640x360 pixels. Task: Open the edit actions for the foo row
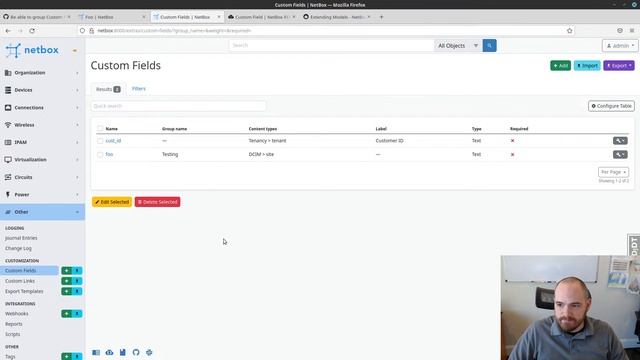click(x=620, y=155)
